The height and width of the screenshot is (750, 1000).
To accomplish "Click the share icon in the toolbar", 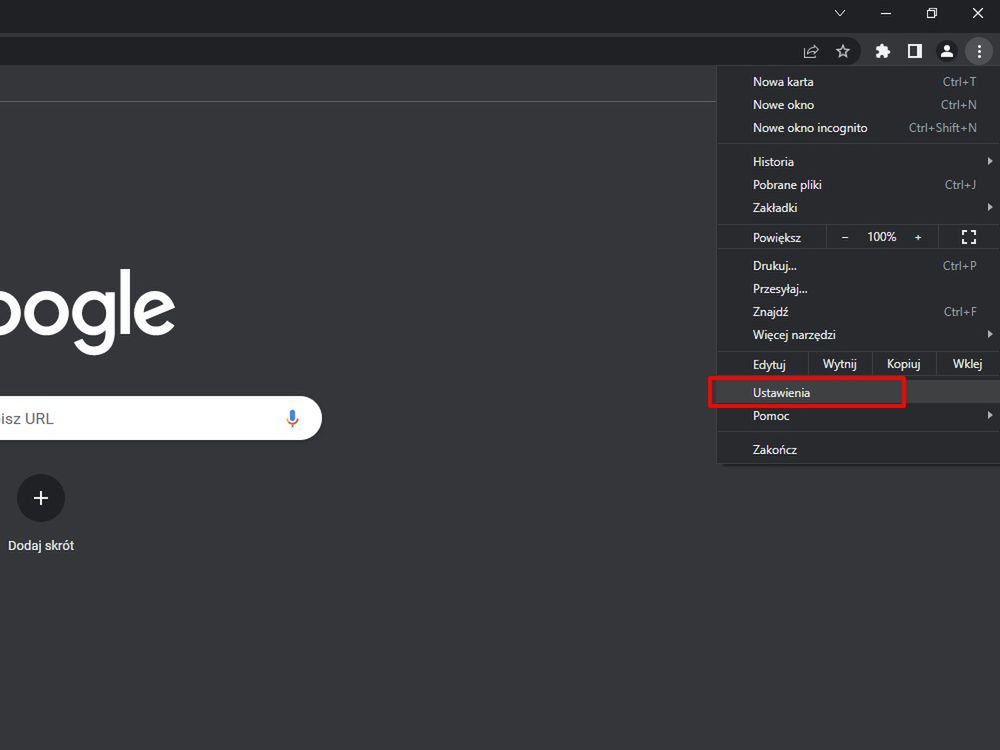I will click(810, 51).
